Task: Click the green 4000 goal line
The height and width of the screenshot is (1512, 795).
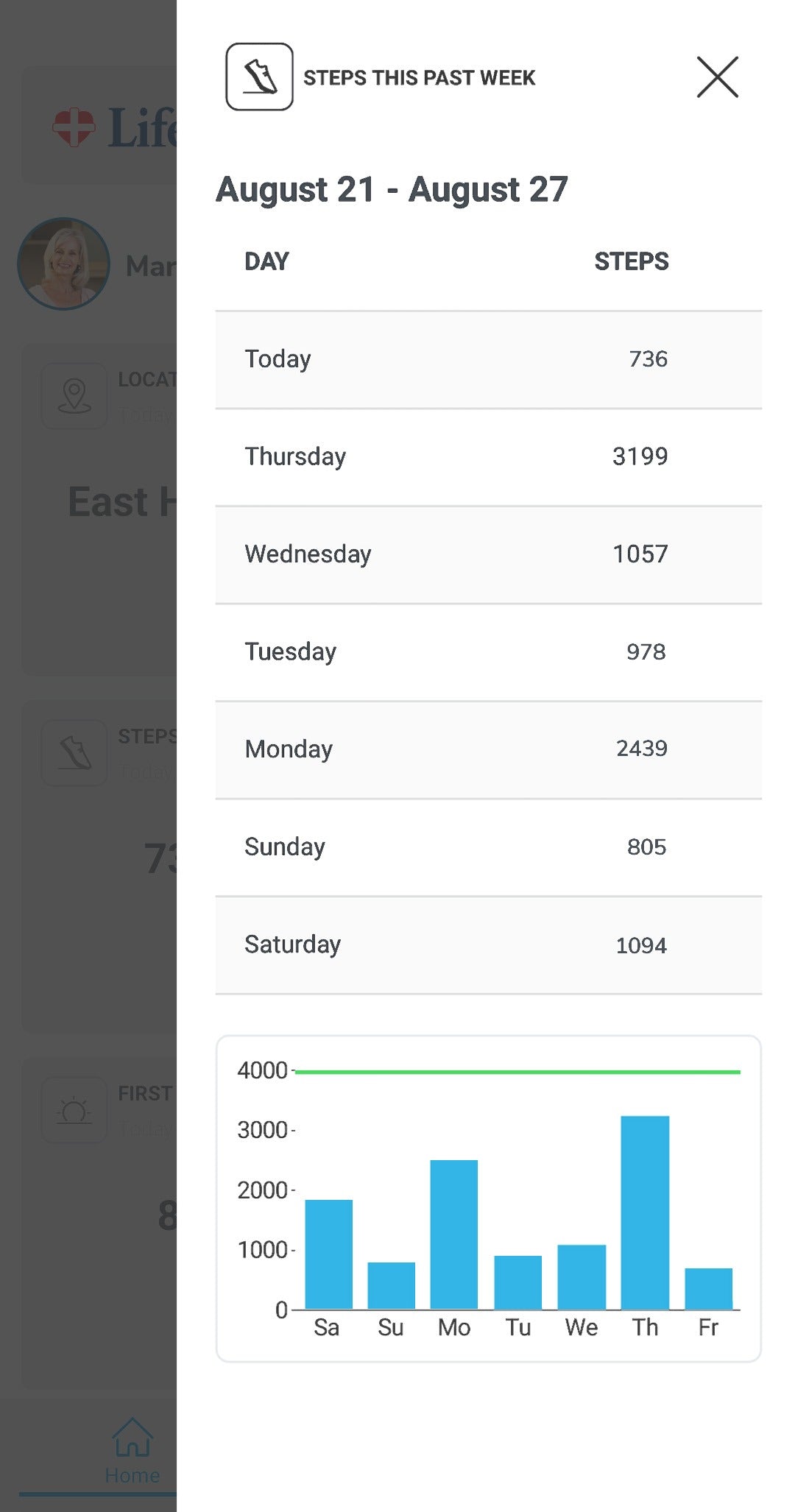Action: [517, 1072]
